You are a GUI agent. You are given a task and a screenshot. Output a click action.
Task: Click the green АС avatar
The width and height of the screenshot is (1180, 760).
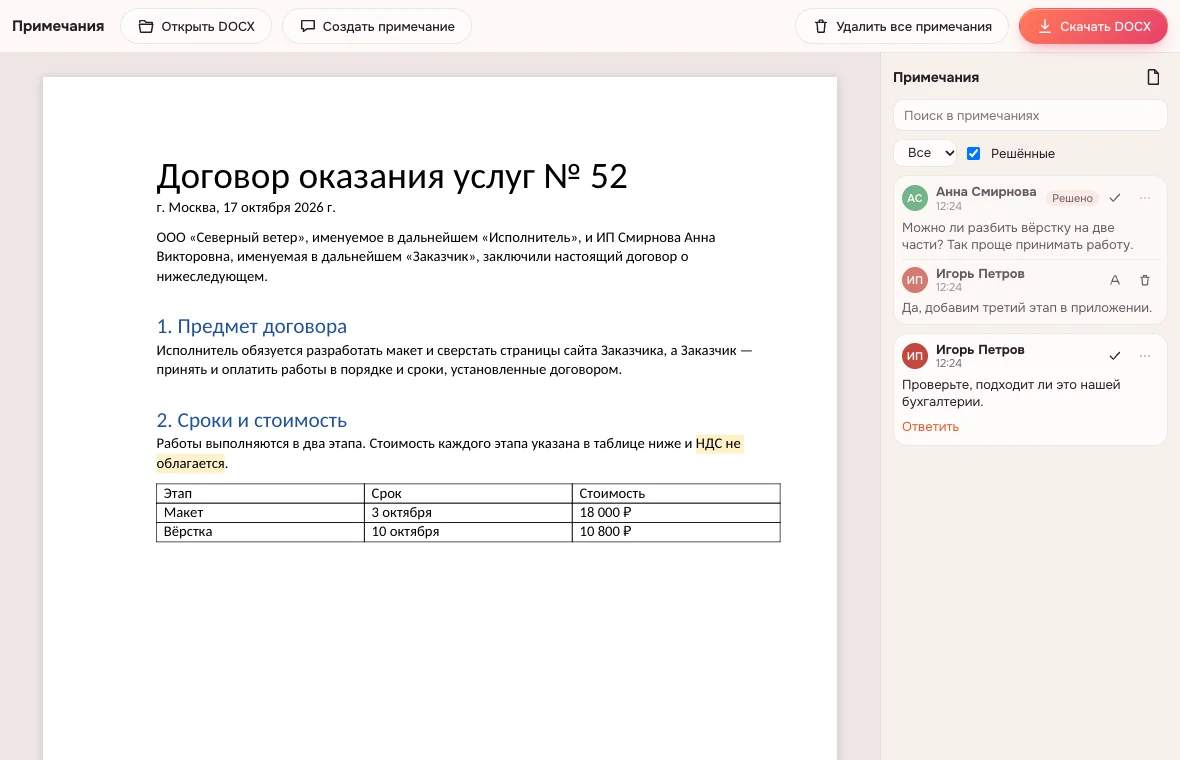point(914,199)
